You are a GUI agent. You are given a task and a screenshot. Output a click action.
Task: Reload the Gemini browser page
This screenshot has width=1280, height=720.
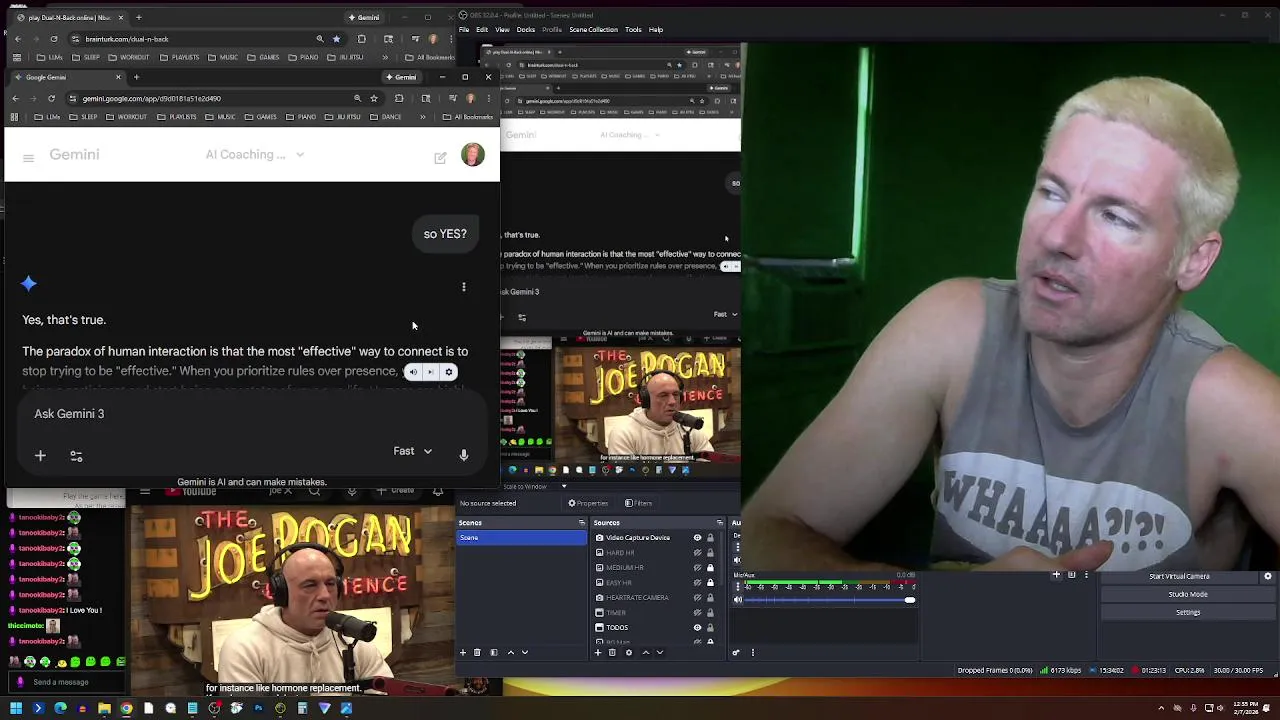[x=51, y=98]
